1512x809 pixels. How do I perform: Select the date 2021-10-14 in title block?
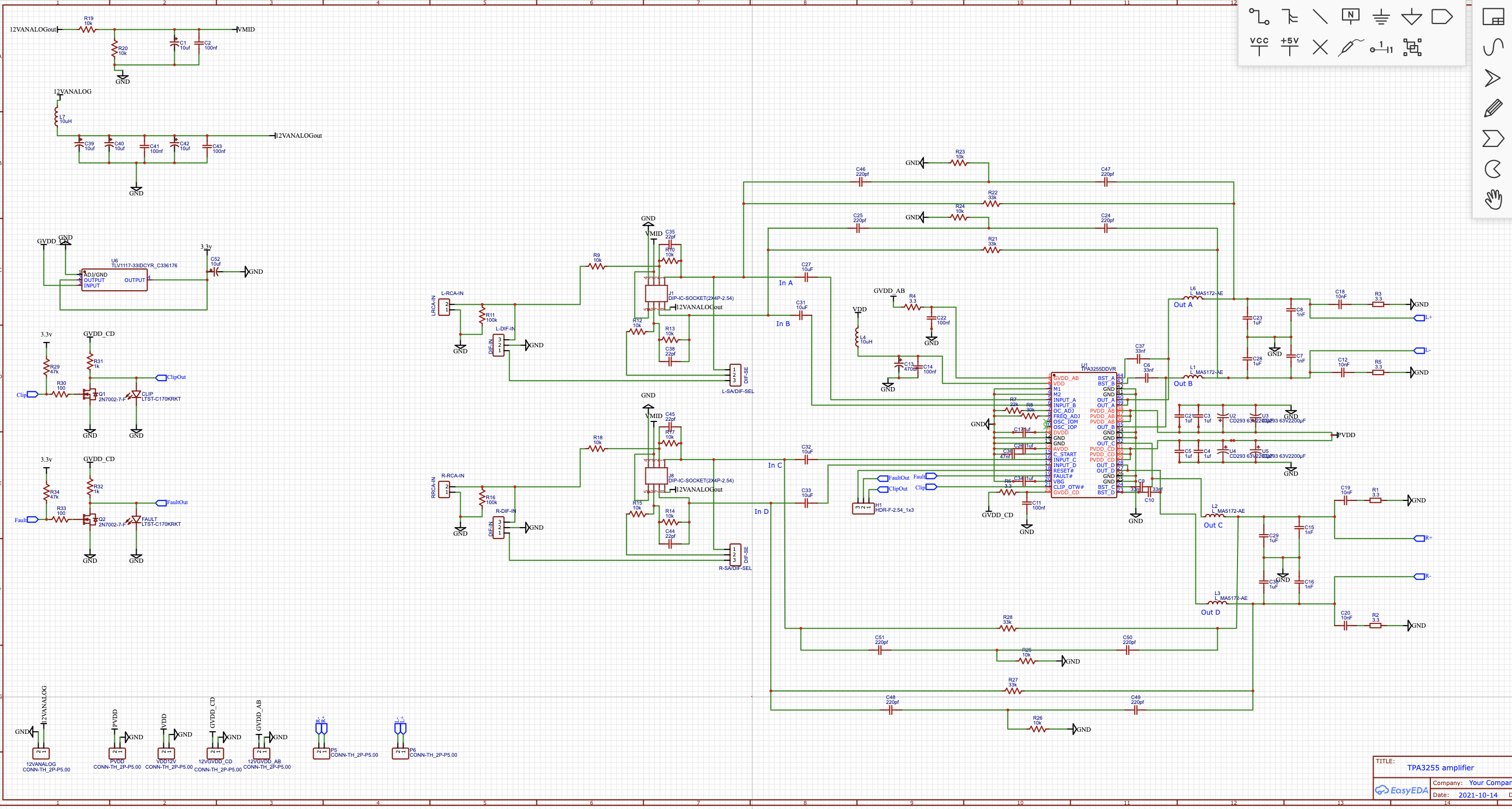point(1477,795)
